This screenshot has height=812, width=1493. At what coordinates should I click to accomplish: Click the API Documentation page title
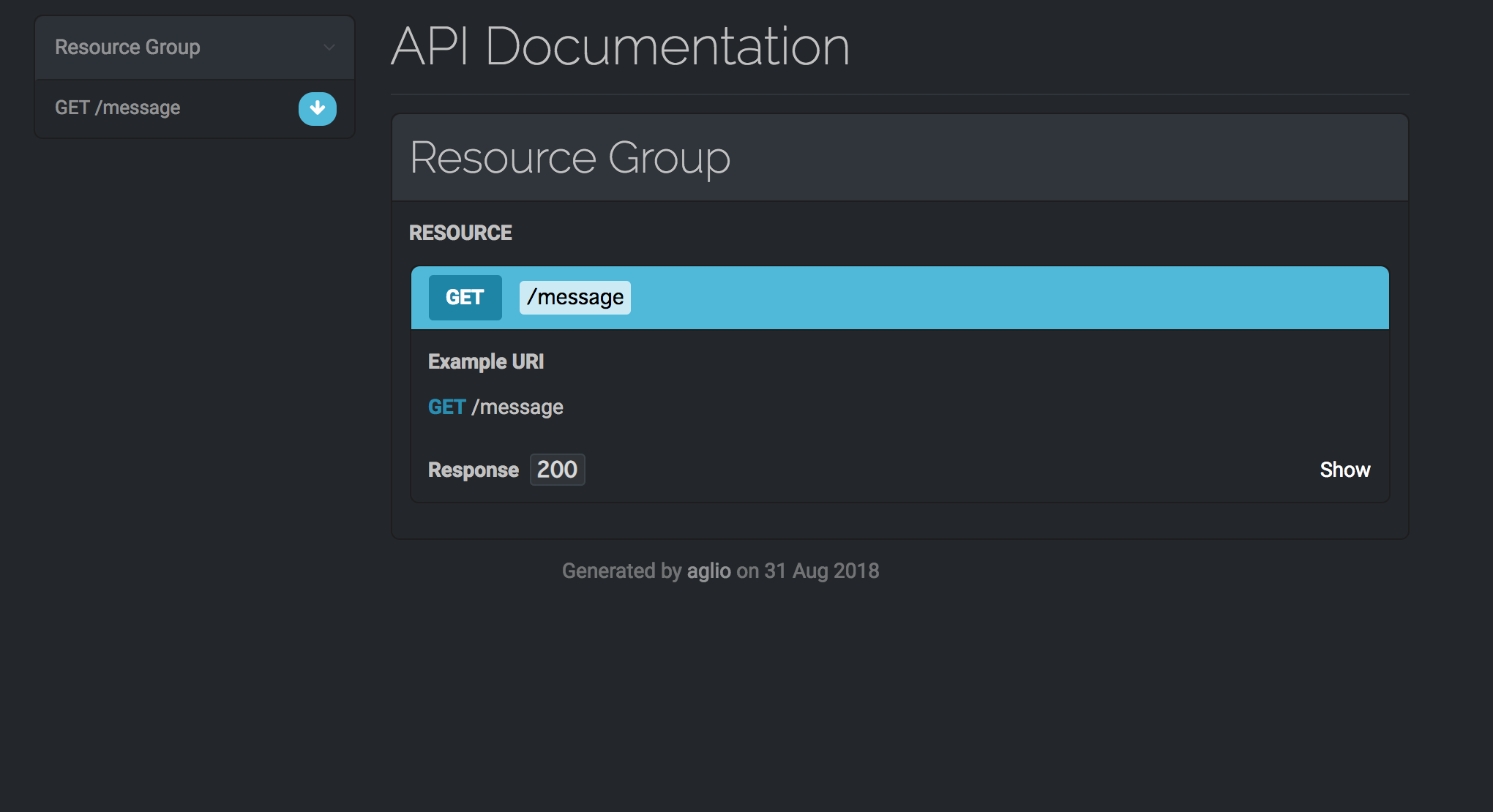click(x=620, y=47)
